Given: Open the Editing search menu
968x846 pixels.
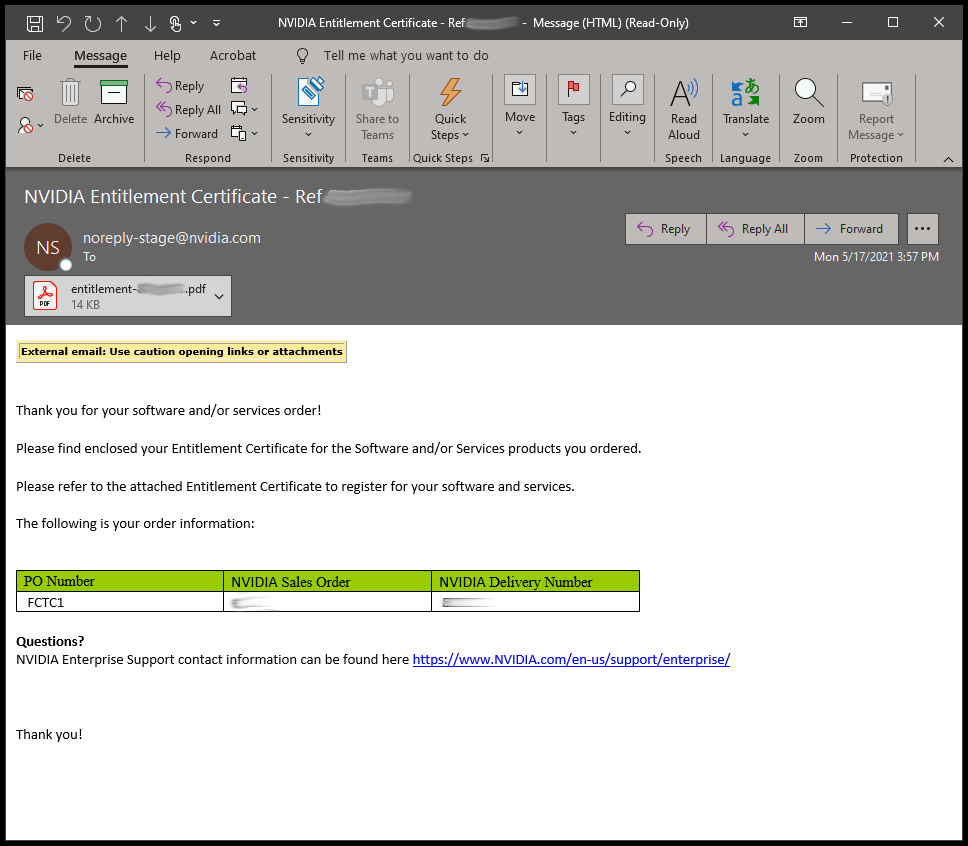Looking at the screenshot, I should click(x=627, y=106).
